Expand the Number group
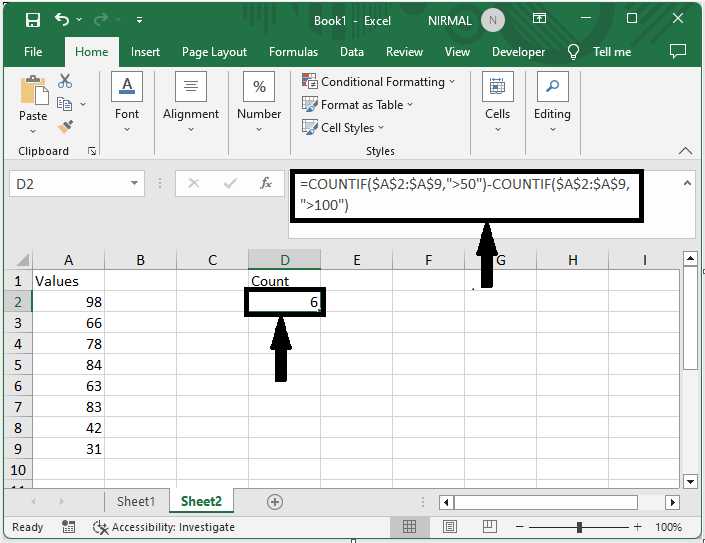This screenshot has width=705, height=543. click(x=259, y=103)
